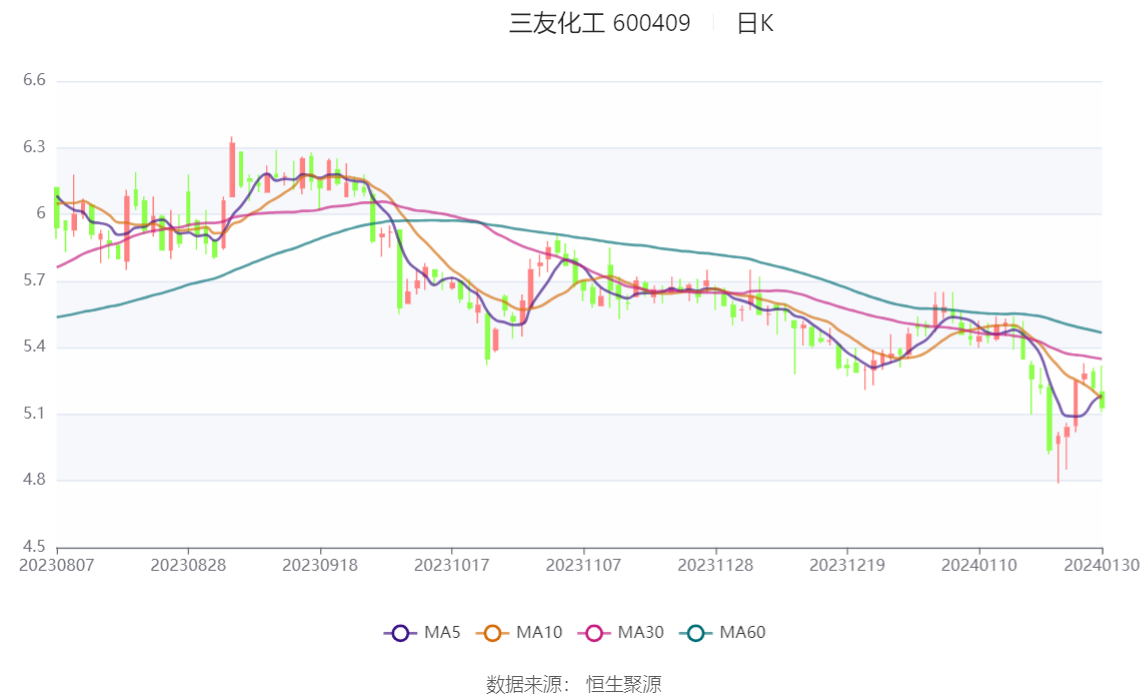Click the 20230918 x-axis date label
1148x699 pixels.
click(x=320, y=565)
